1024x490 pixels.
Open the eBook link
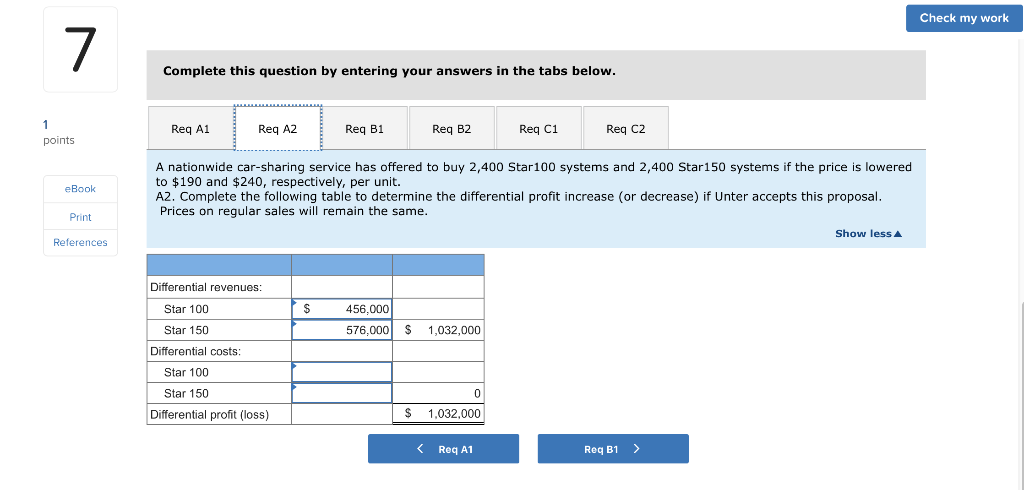pyautogui.click(x=80, y=189)
